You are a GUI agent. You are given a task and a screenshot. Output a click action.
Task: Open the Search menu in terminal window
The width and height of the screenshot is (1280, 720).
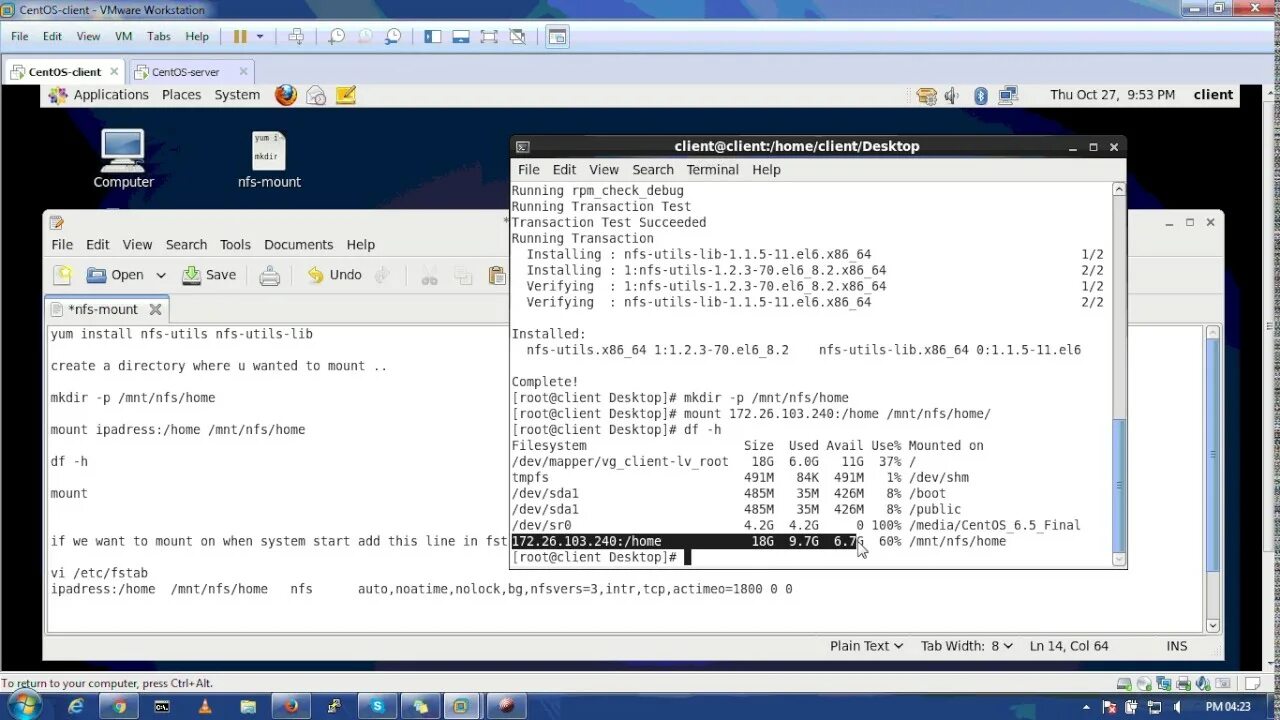(653, 170)
